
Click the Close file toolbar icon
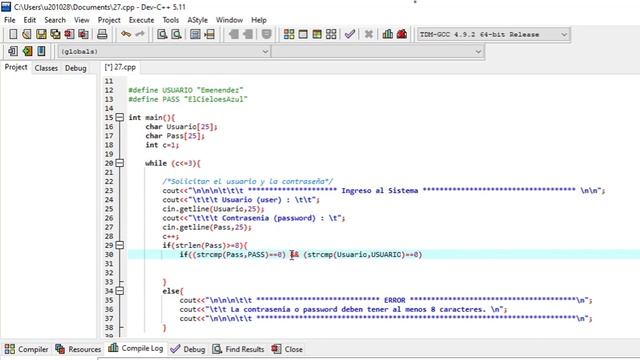pos(69,34)
